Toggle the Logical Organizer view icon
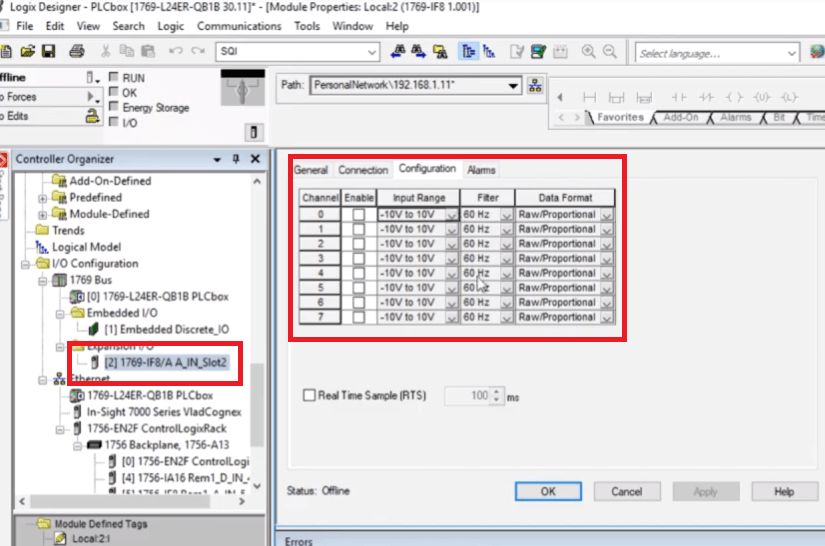Viewport: 825px width, 546px height. (489, 52)
